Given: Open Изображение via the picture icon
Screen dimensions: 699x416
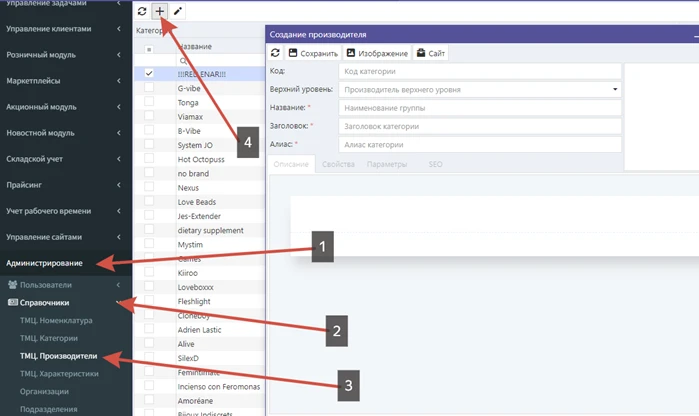Looking at the screenshot, I should coord(351,52).
